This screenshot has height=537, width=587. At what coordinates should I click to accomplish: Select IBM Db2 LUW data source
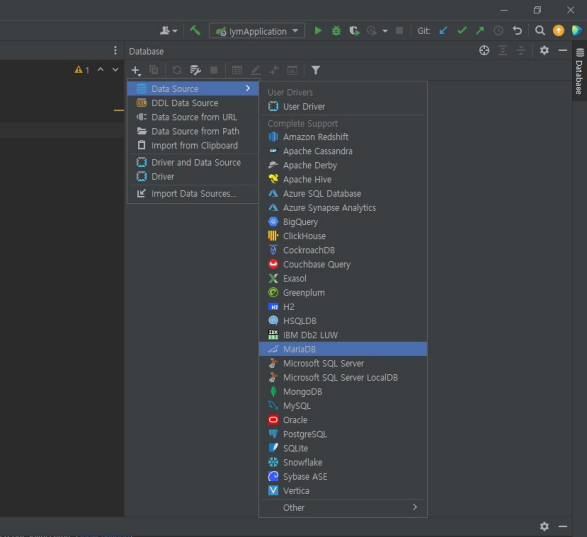point(343,335)
